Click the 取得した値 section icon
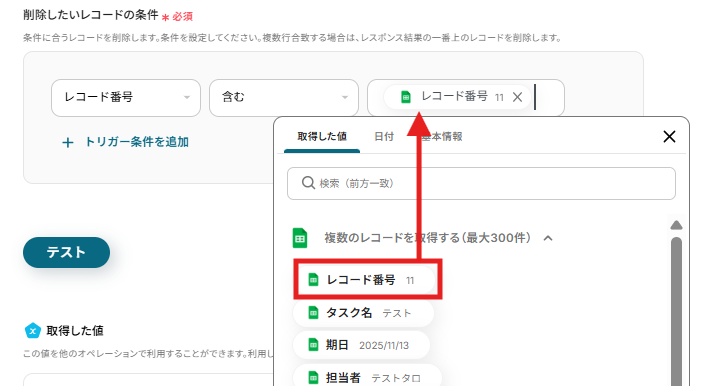This screenshot has width=707, height=386. pyautogui.click(x=32, y=331)
